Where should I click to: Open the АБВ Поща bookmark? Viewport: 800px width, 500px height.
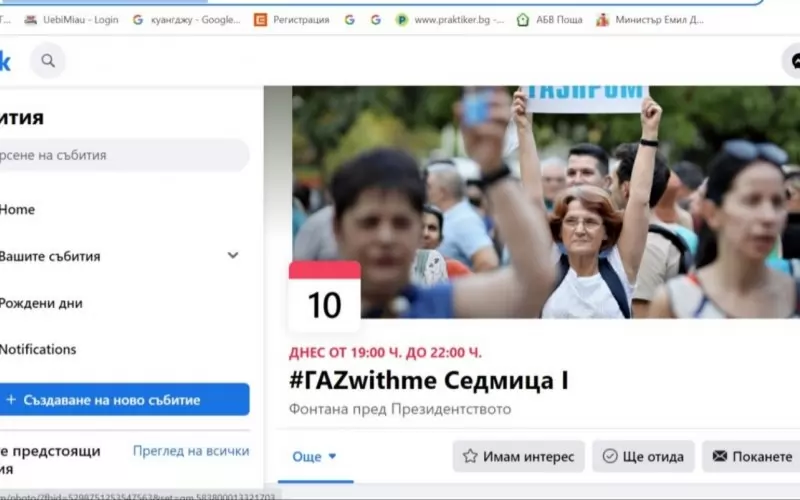coord(549,20)
